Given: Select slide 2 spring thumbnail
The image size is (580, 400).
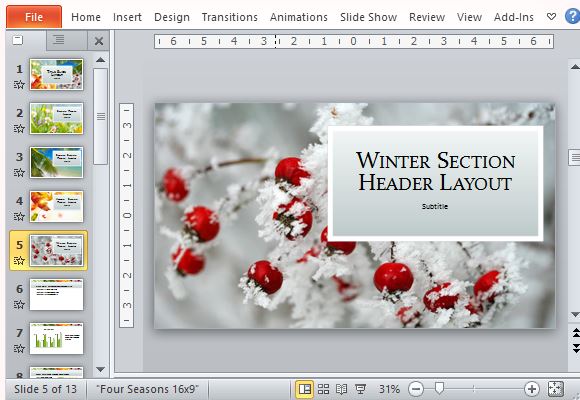Looking at the screenshot, I should (56, 118).
